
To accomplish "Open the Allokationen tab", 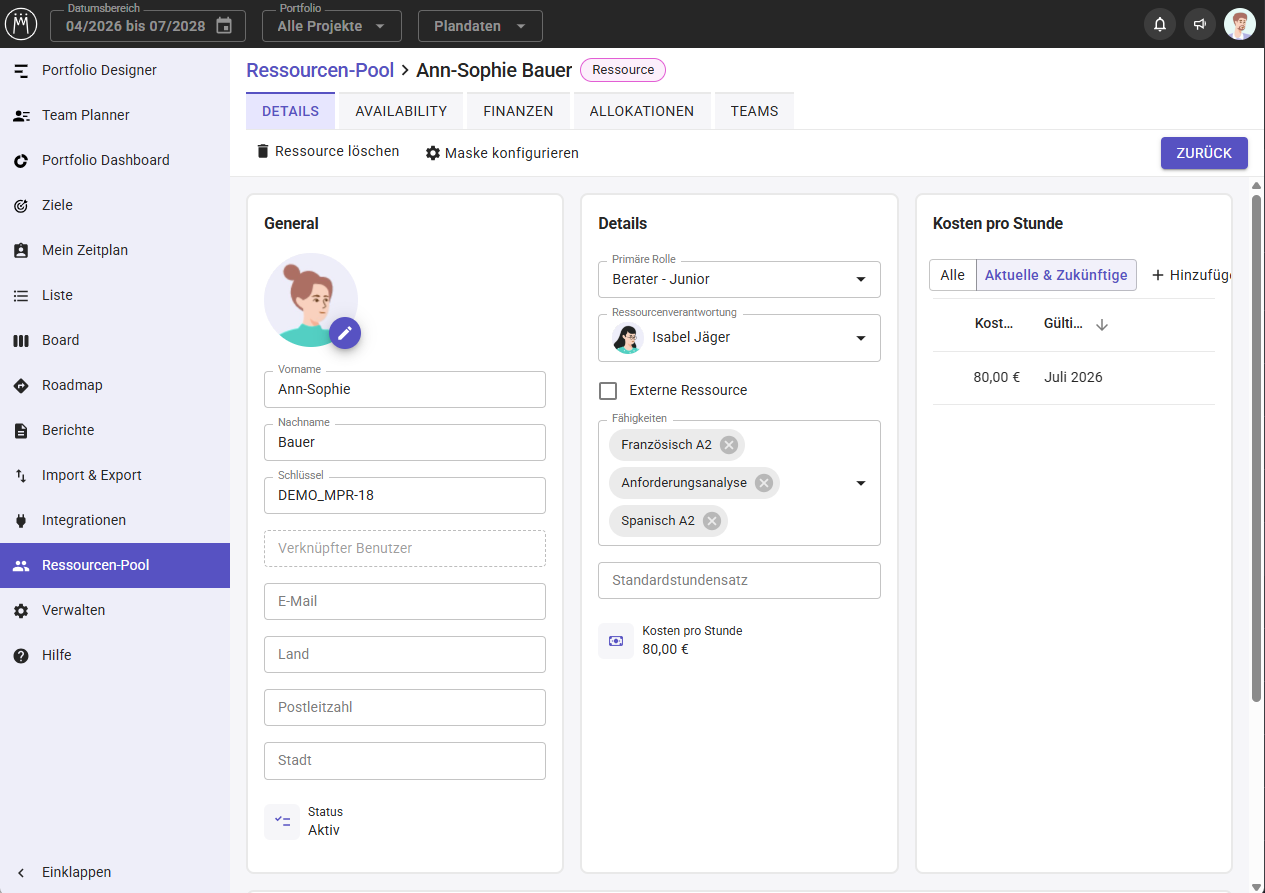I will click(642, 111).
